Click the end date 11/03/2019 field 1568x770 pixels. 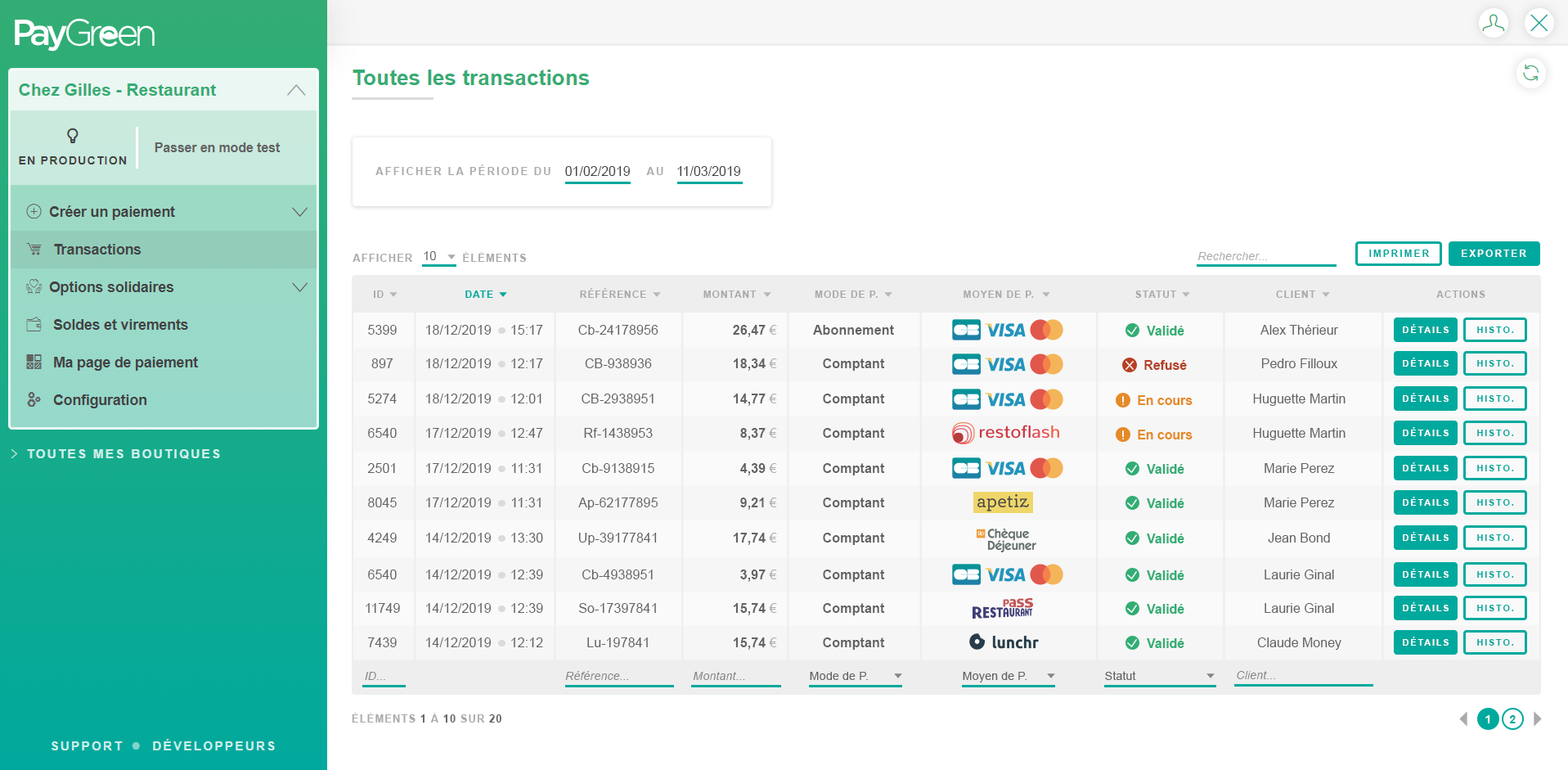(x=709, y=172)
